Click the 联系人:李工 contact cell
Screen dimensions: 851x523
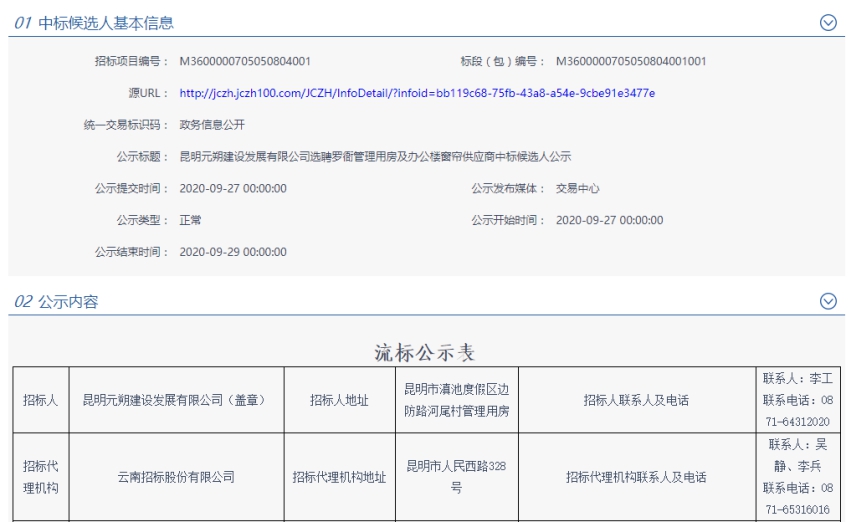coord(797,400)
